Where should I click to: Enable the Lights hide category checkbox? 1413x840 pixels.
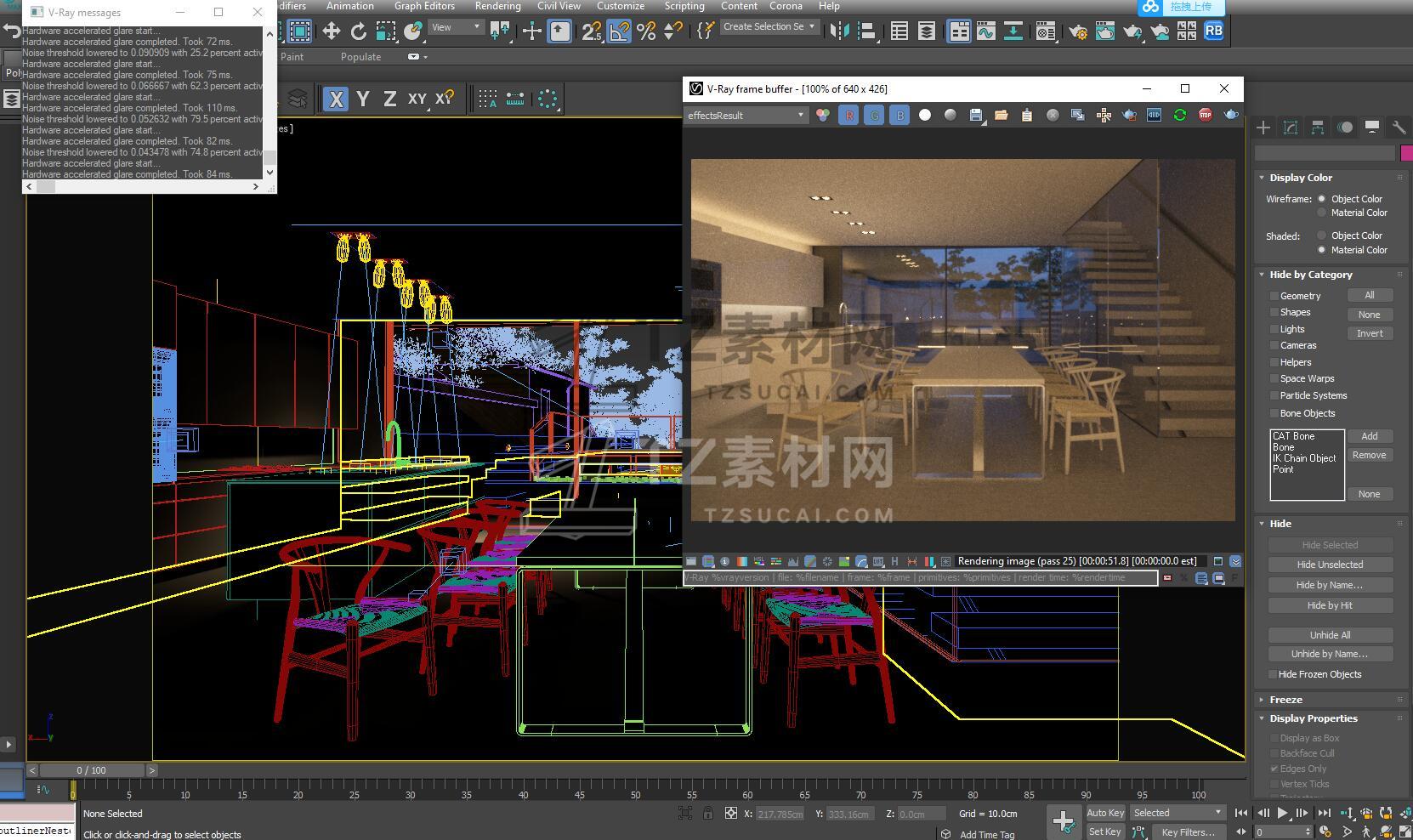click(x=1274, y=329)
